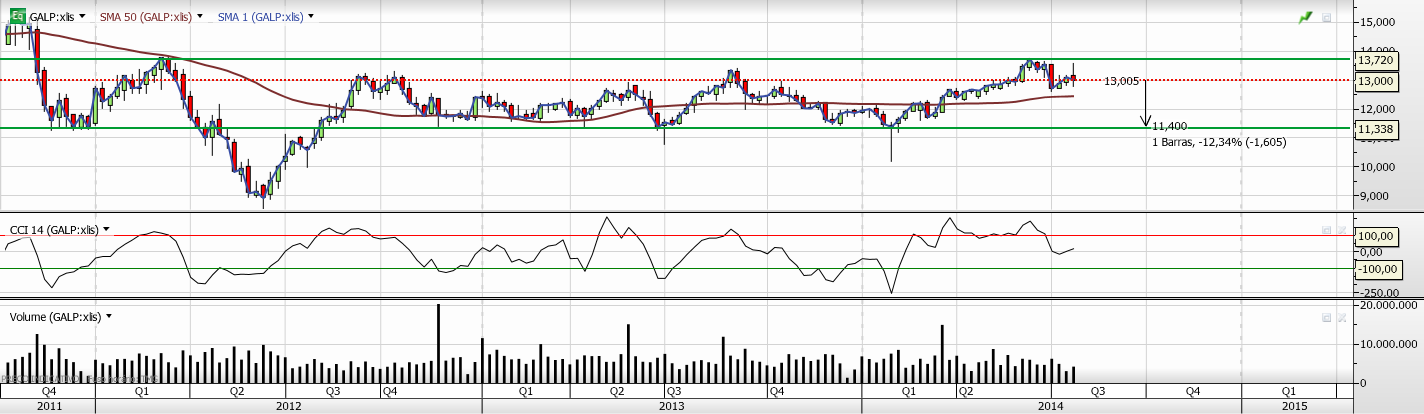
Task: Click the left panel icon in CCI pane
Action: 1327,230
